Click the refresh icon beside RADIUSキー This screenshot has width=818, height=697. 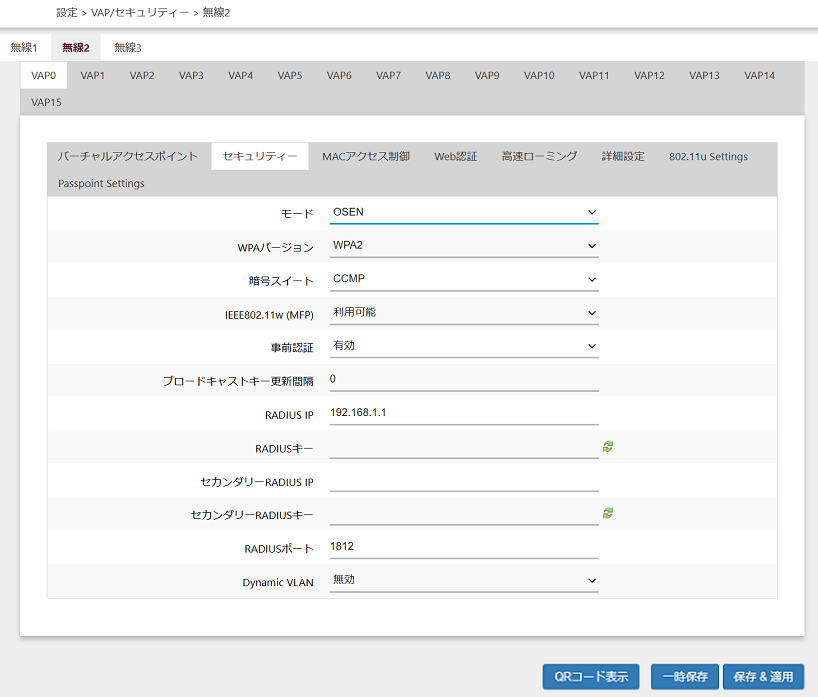point(608,447)
